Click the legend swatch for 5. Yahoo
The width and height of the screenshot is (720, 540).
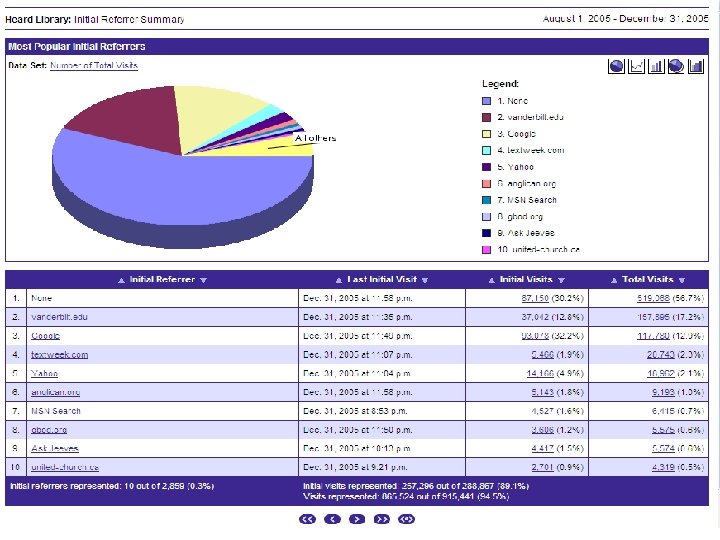pyautogui.click(x=486, y=167)
